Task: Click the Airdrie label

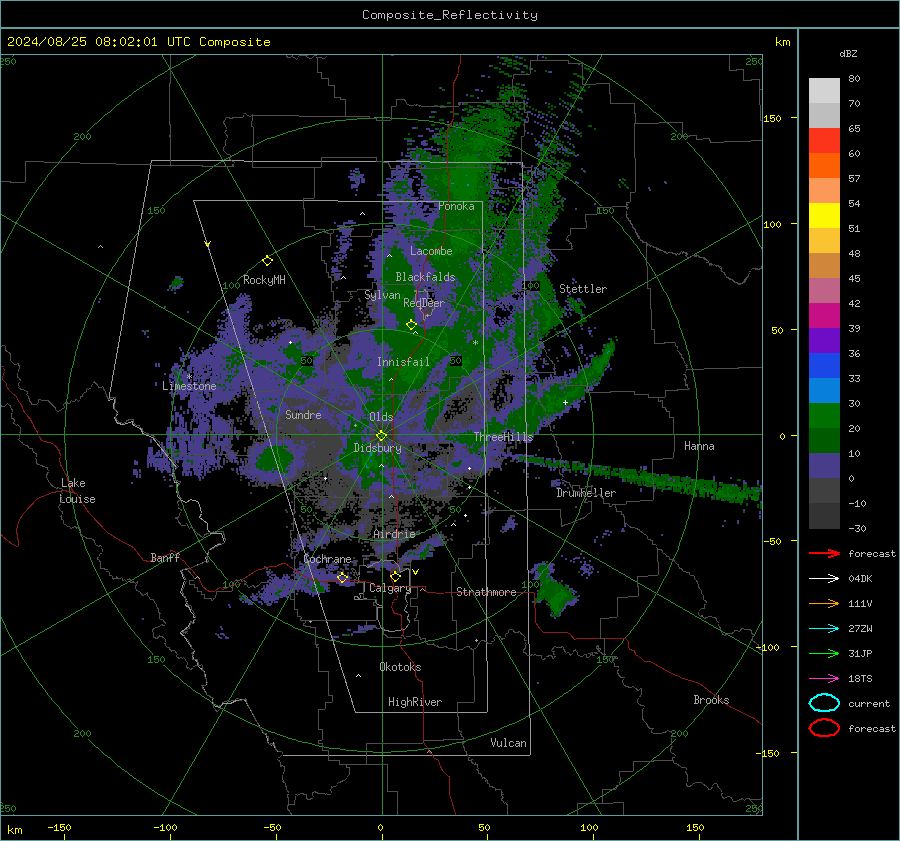Action: click(394, 534)
